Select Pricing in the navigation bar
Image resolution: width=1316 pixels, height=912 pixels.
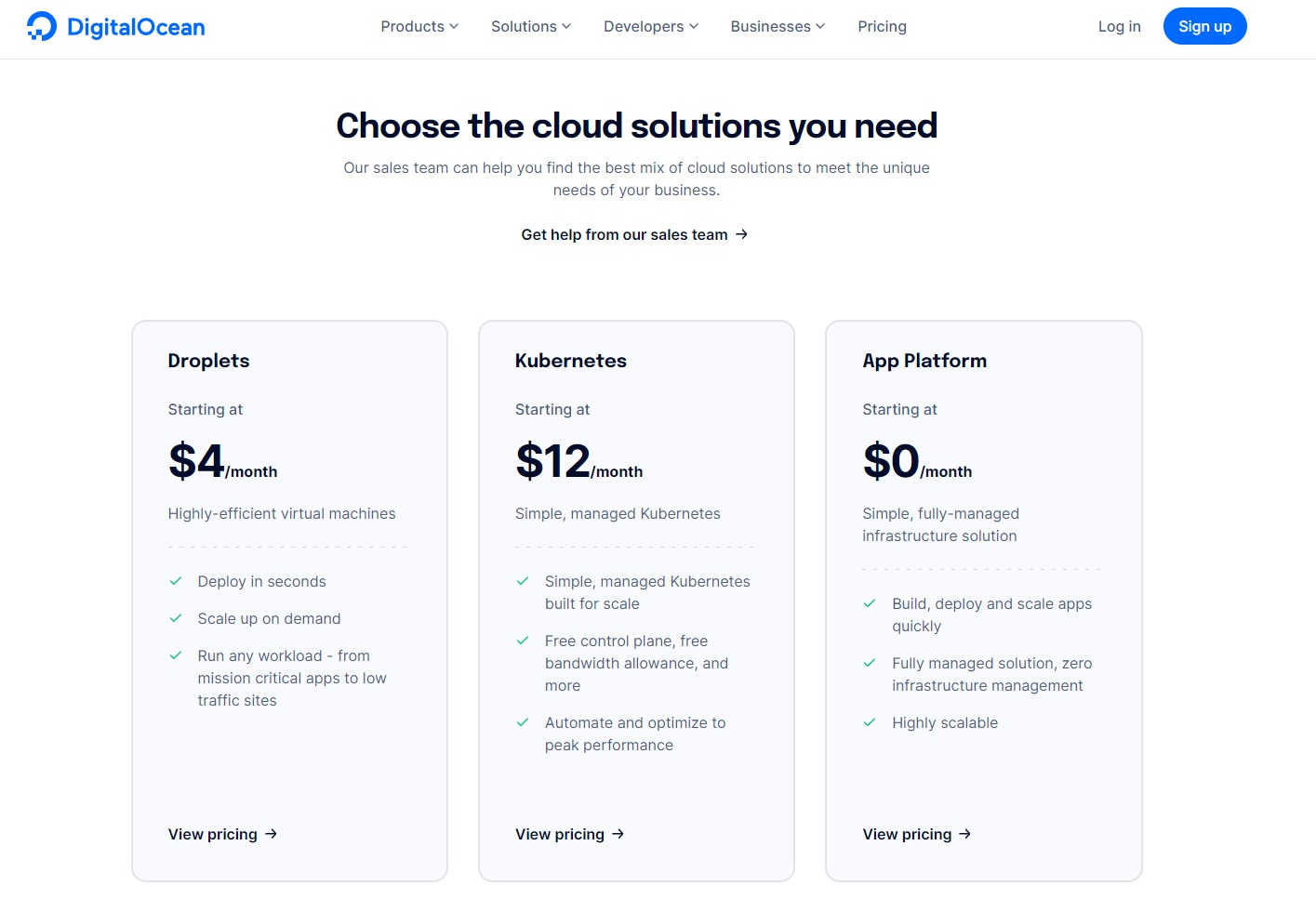tap(881, 26)
